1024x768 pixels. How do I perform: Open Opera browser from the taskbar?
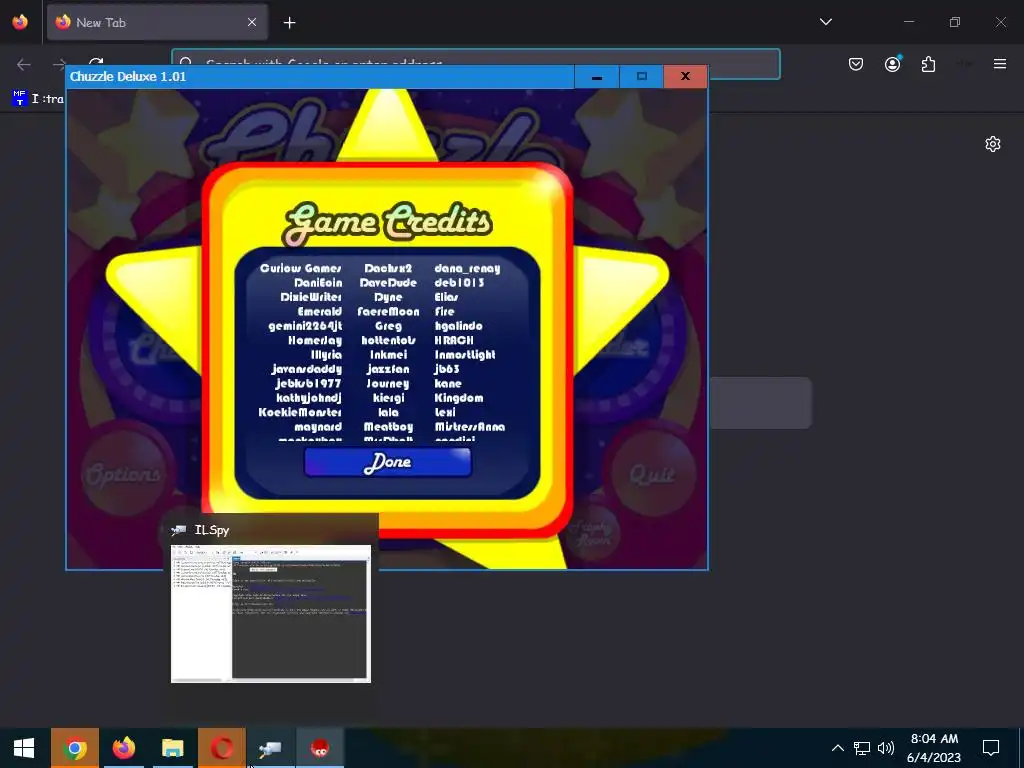(221, 748)
